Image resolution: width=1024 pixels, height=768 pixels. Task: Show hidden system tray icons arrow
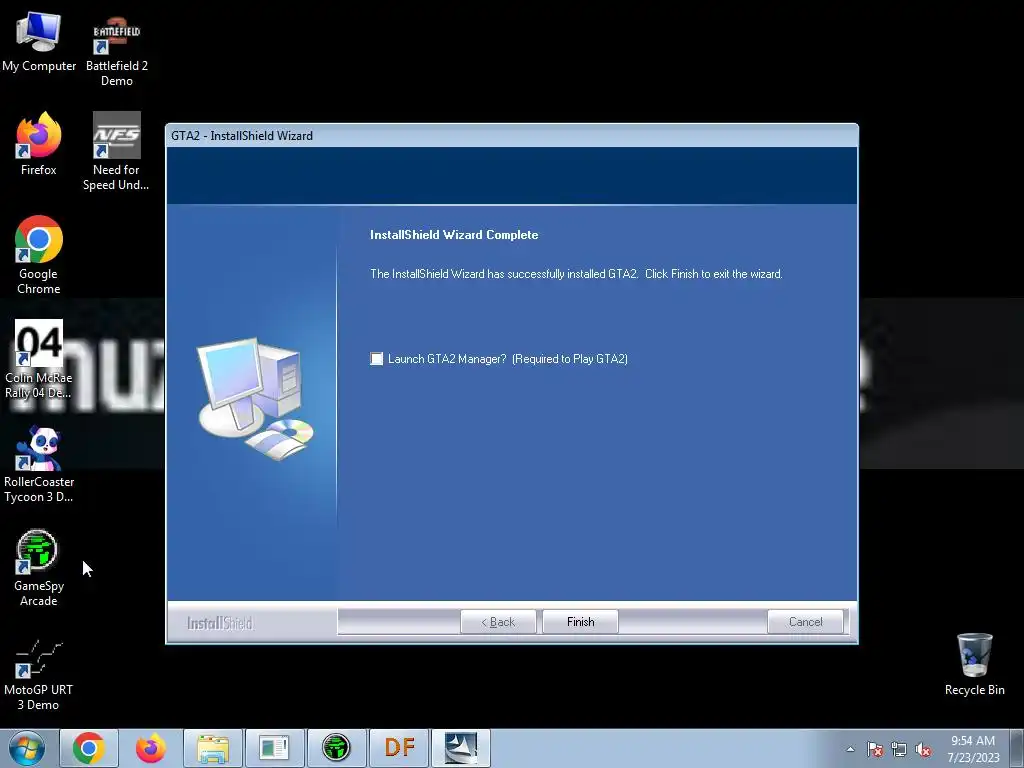[850, 749]
